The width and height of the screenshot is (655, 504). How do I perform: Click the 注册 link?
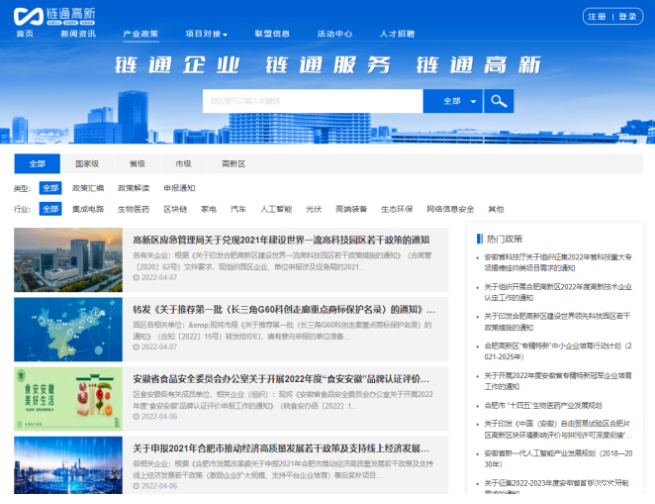(x=597, y=17)
